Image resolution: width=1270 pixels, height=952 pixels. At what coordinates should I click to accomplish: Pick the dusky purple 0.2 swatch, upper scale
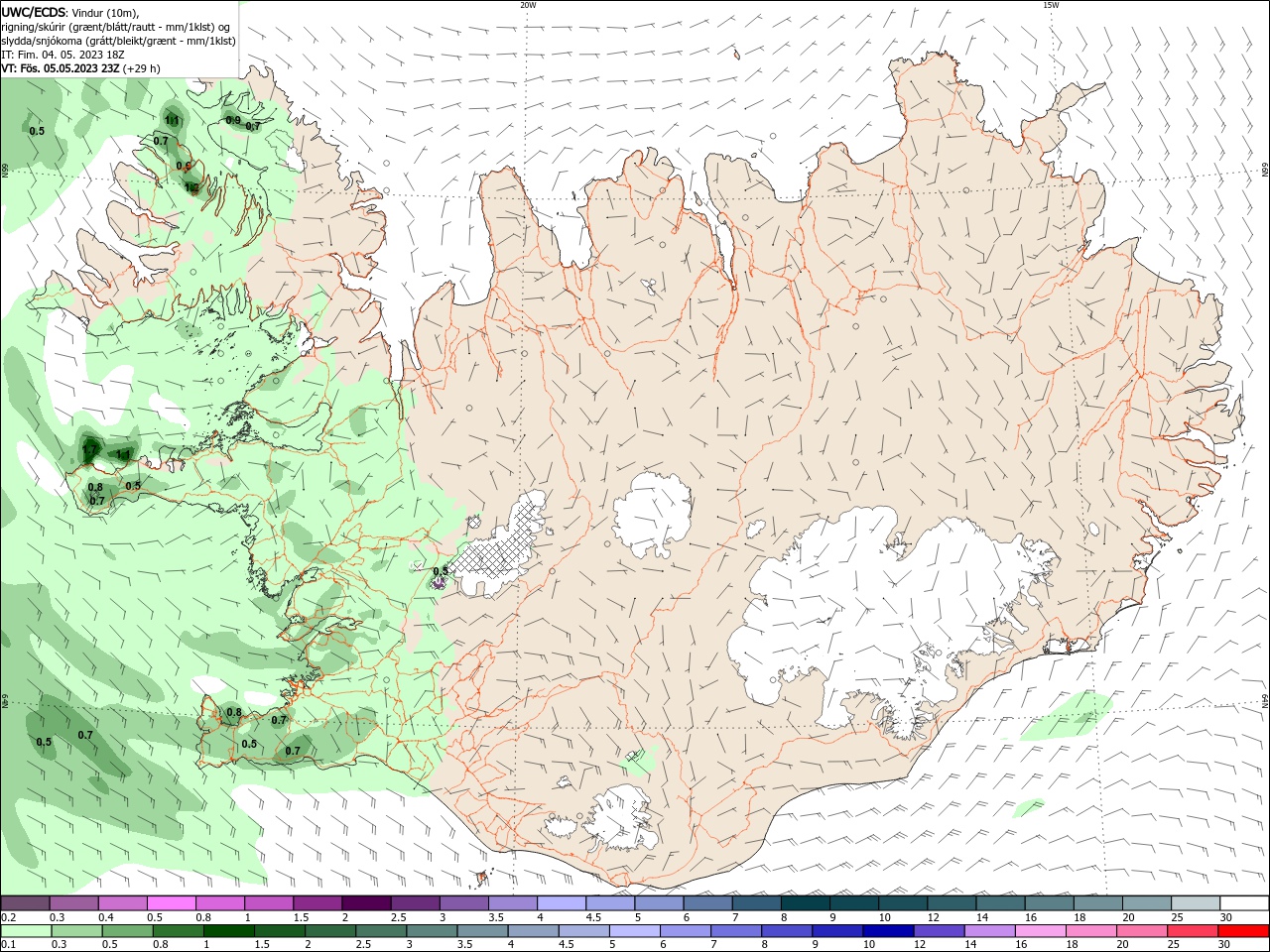click(25, 903)
